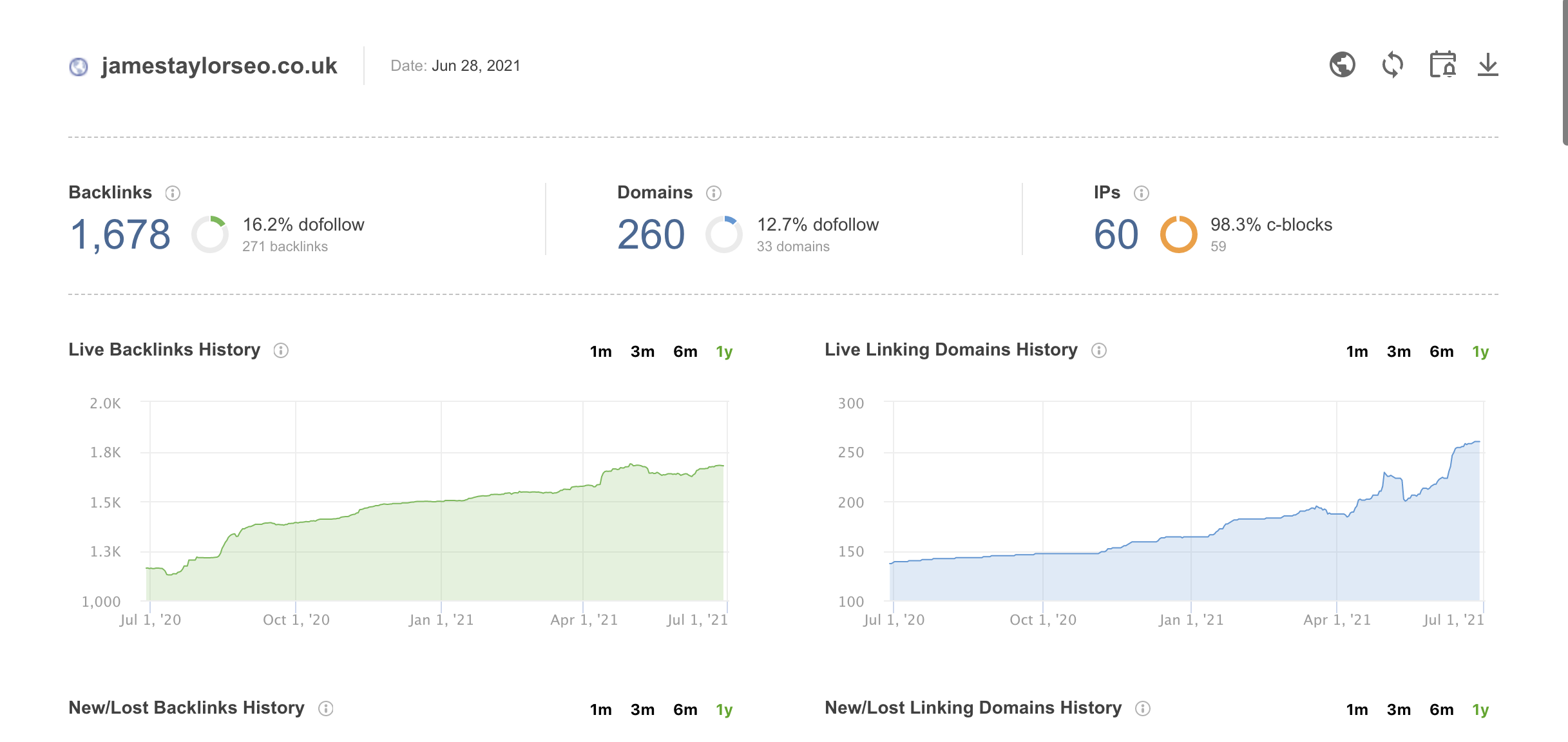1568x742 pixels.
Task: Select 3m range for Live Backlinks History
Action: pos(643,351)
